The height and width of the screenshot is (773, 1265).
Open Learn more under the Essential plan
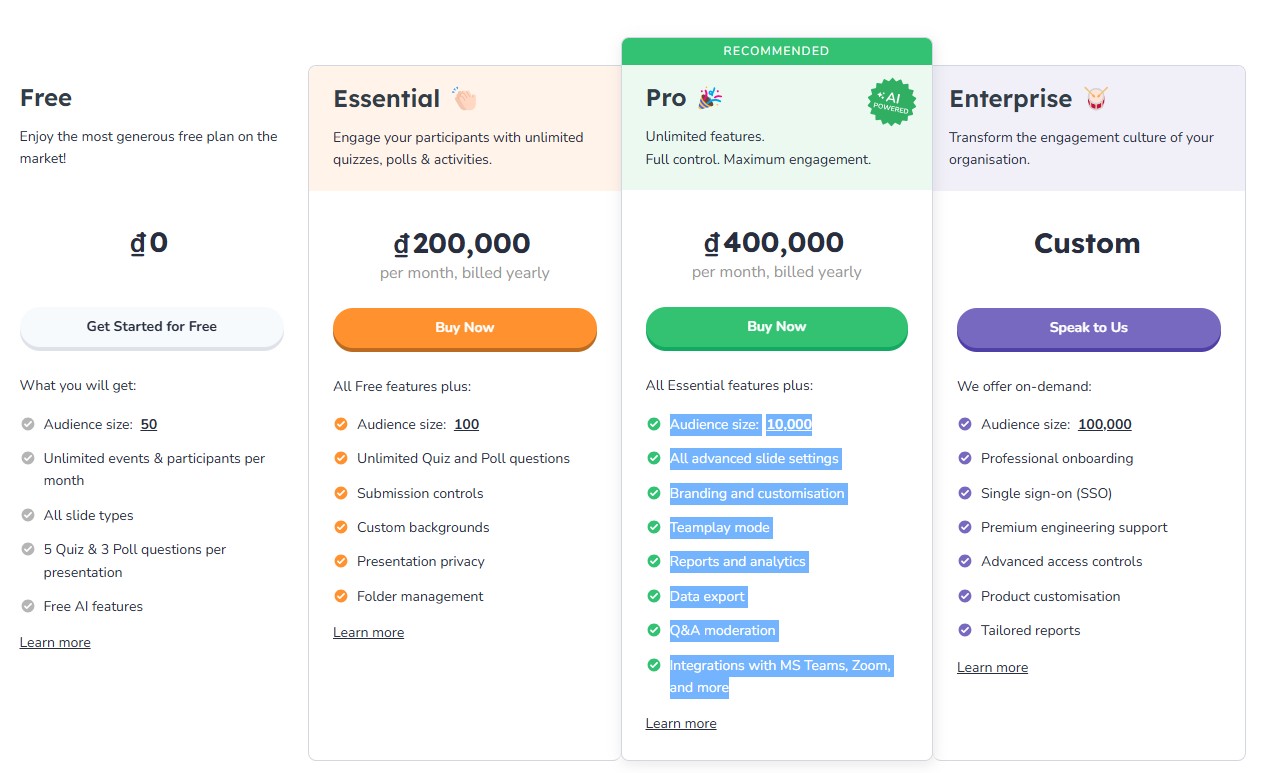(x=368, y=633)
